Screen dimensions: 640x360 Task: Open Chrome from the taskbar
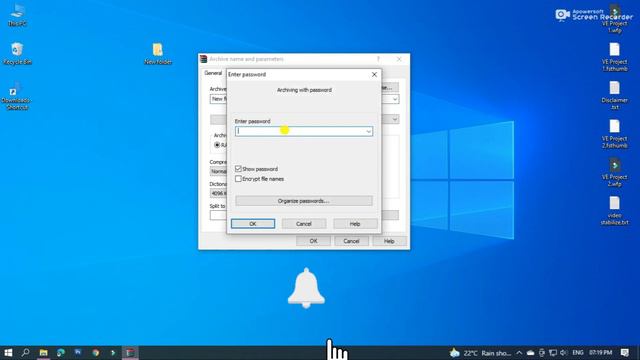point(96,353)
